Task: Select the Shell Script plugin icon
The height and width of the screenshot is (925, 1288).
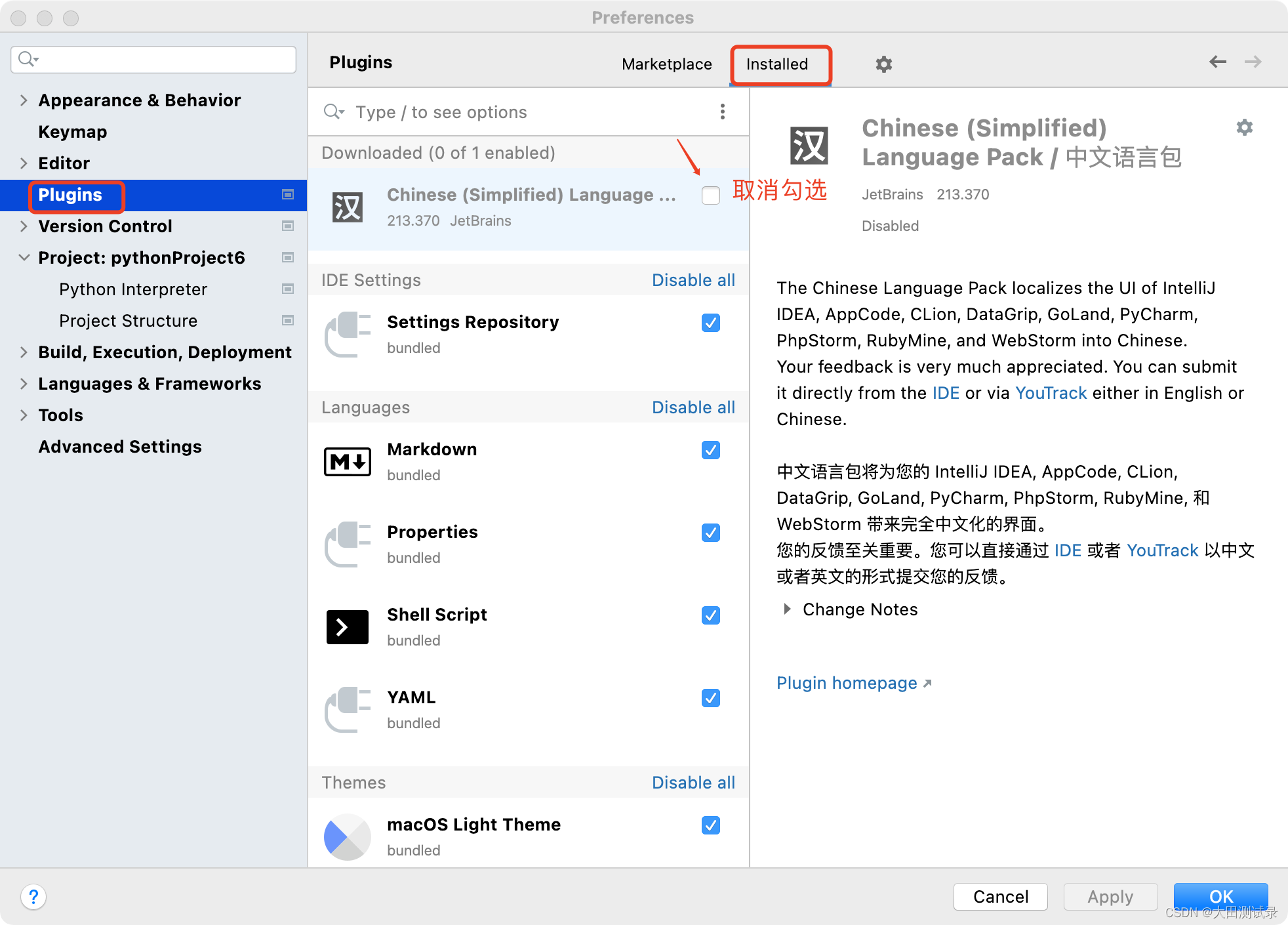Action: pos(347,627)
